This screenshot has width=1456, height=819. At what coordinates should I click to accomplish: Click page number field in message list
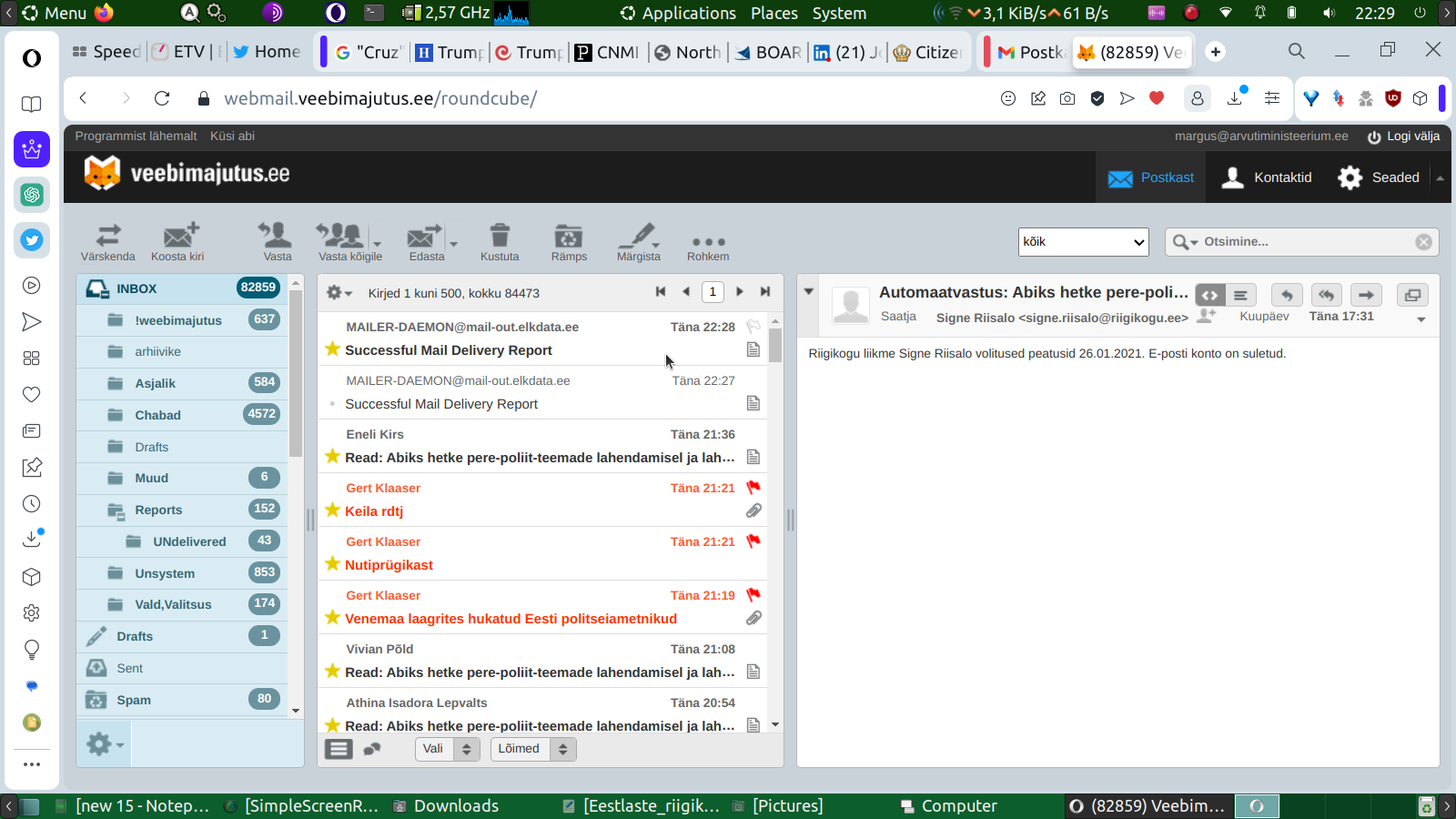[x=713, y=292]
